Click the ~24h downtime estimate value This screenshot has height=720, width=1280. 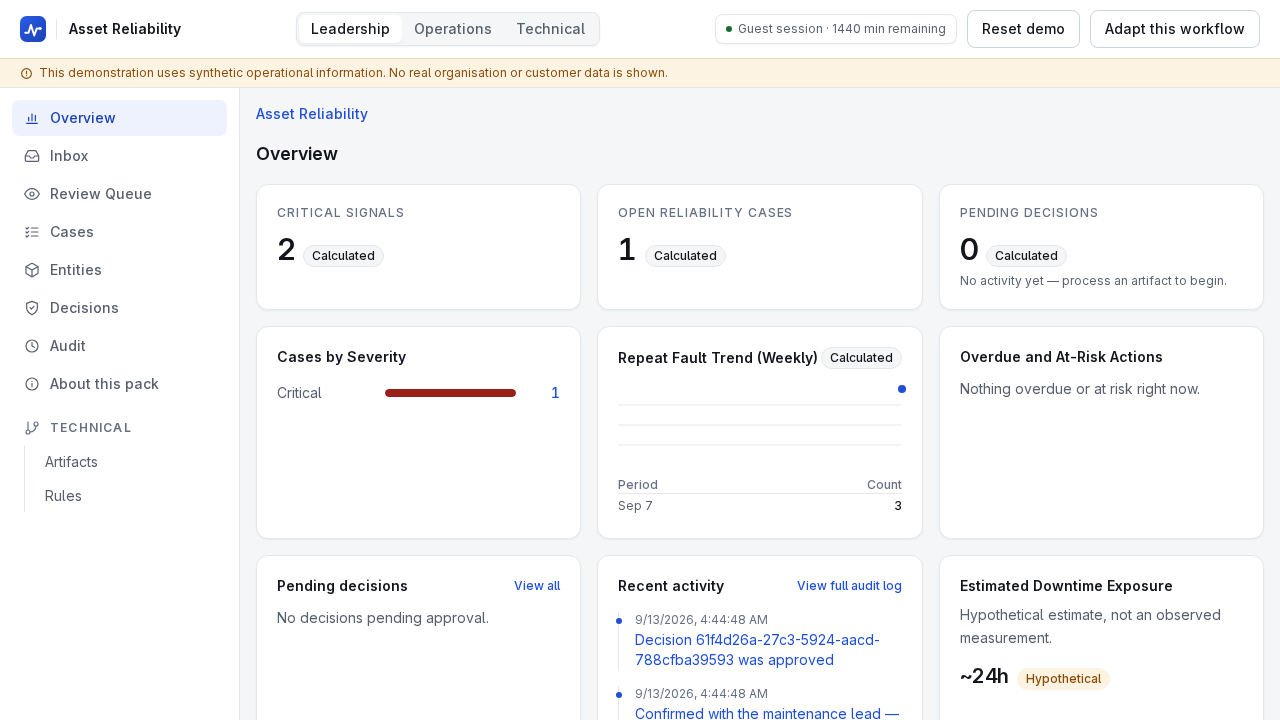984,677
